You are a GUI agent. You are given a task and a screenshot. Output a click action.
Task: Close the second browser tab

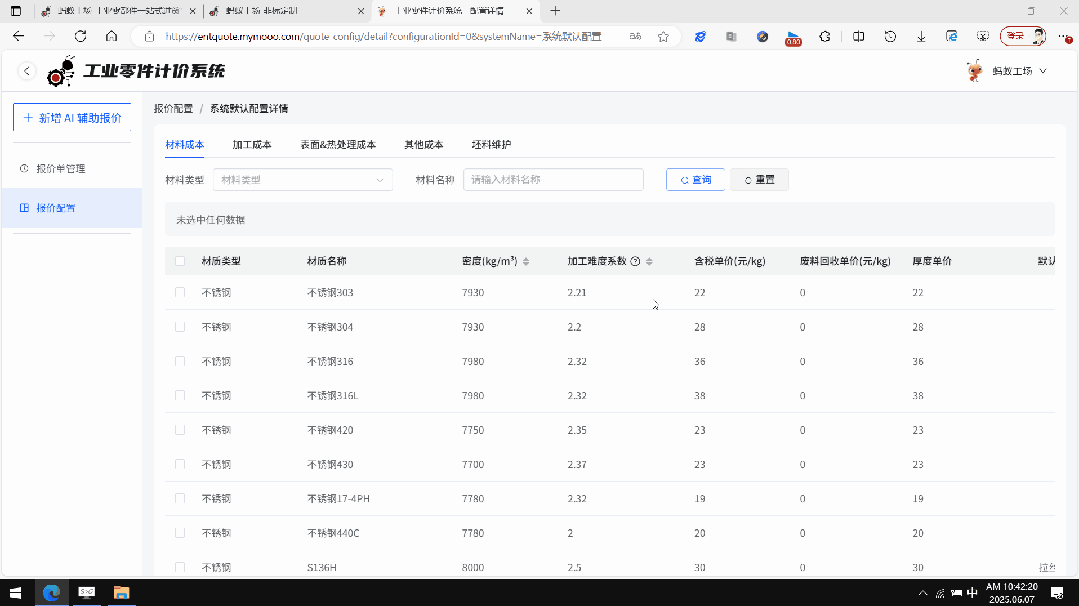(x=361, y=11)
